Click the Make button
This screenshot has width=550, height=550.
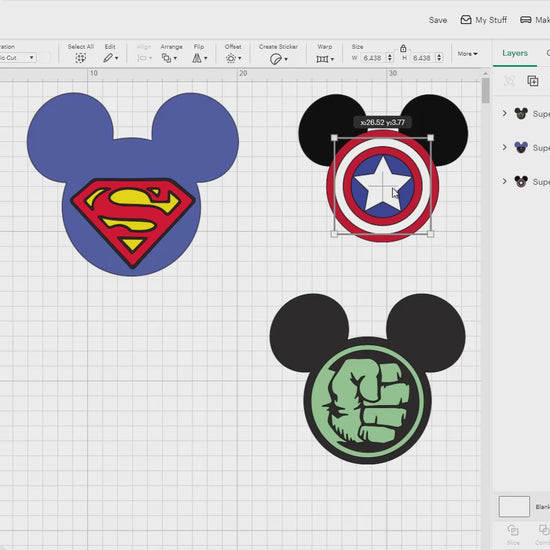(534, 20)
